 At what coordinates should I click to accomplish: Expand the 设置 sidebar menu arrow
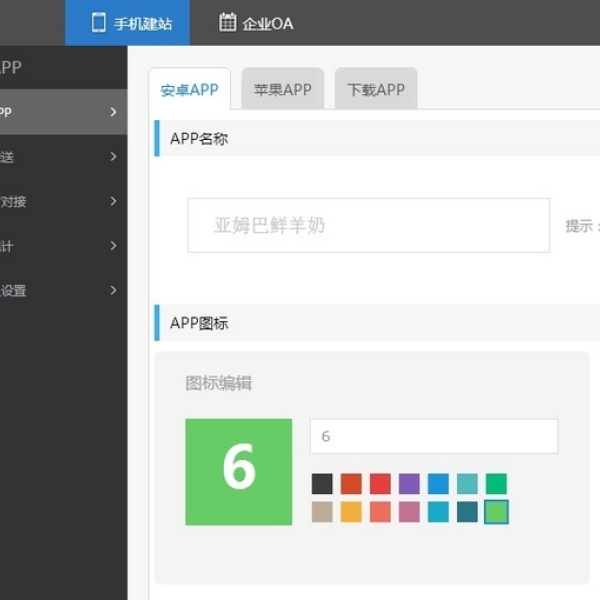[113, 290]
